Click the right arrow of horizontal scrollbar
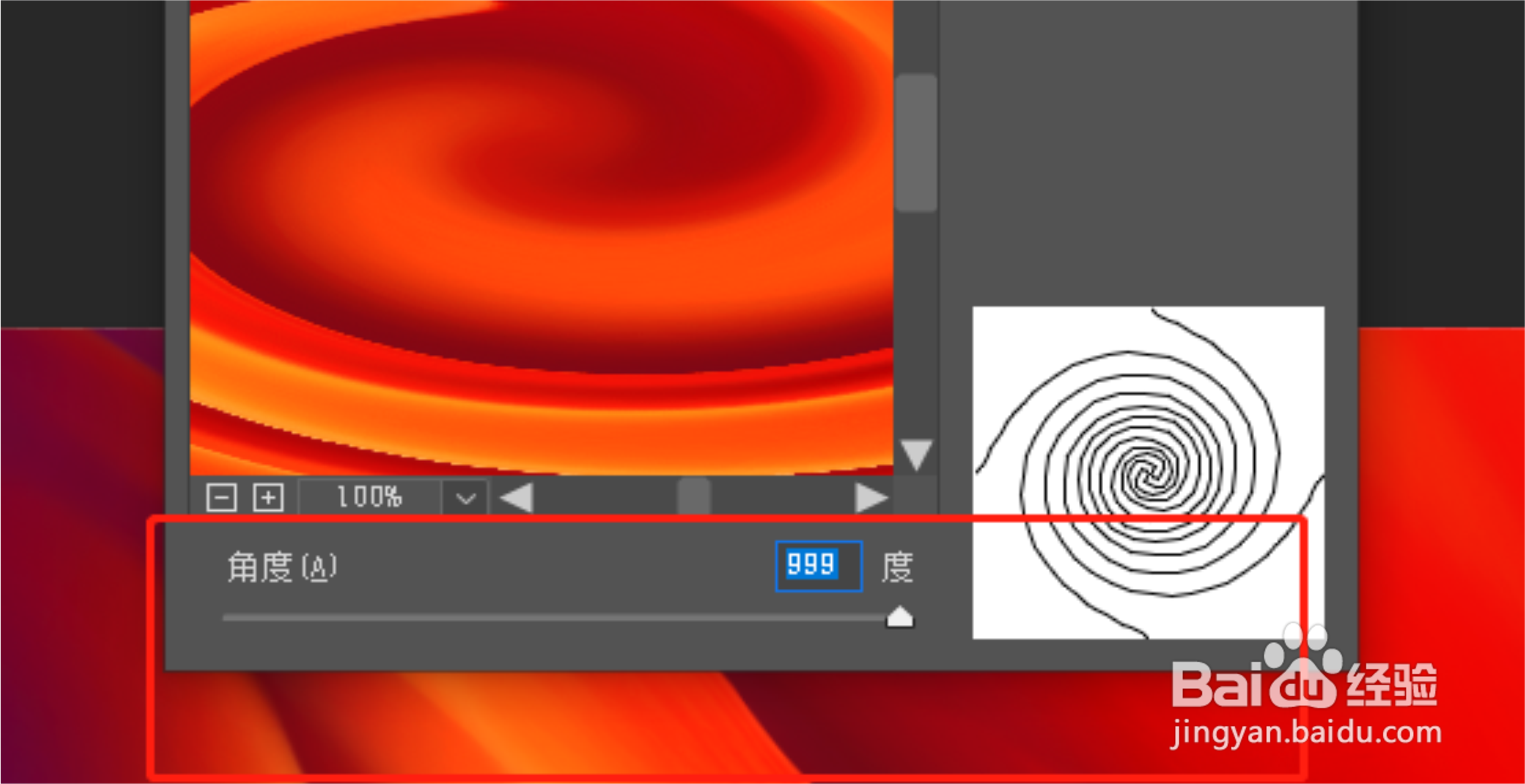The image size is (1525, 784). (x=870, y=498)
